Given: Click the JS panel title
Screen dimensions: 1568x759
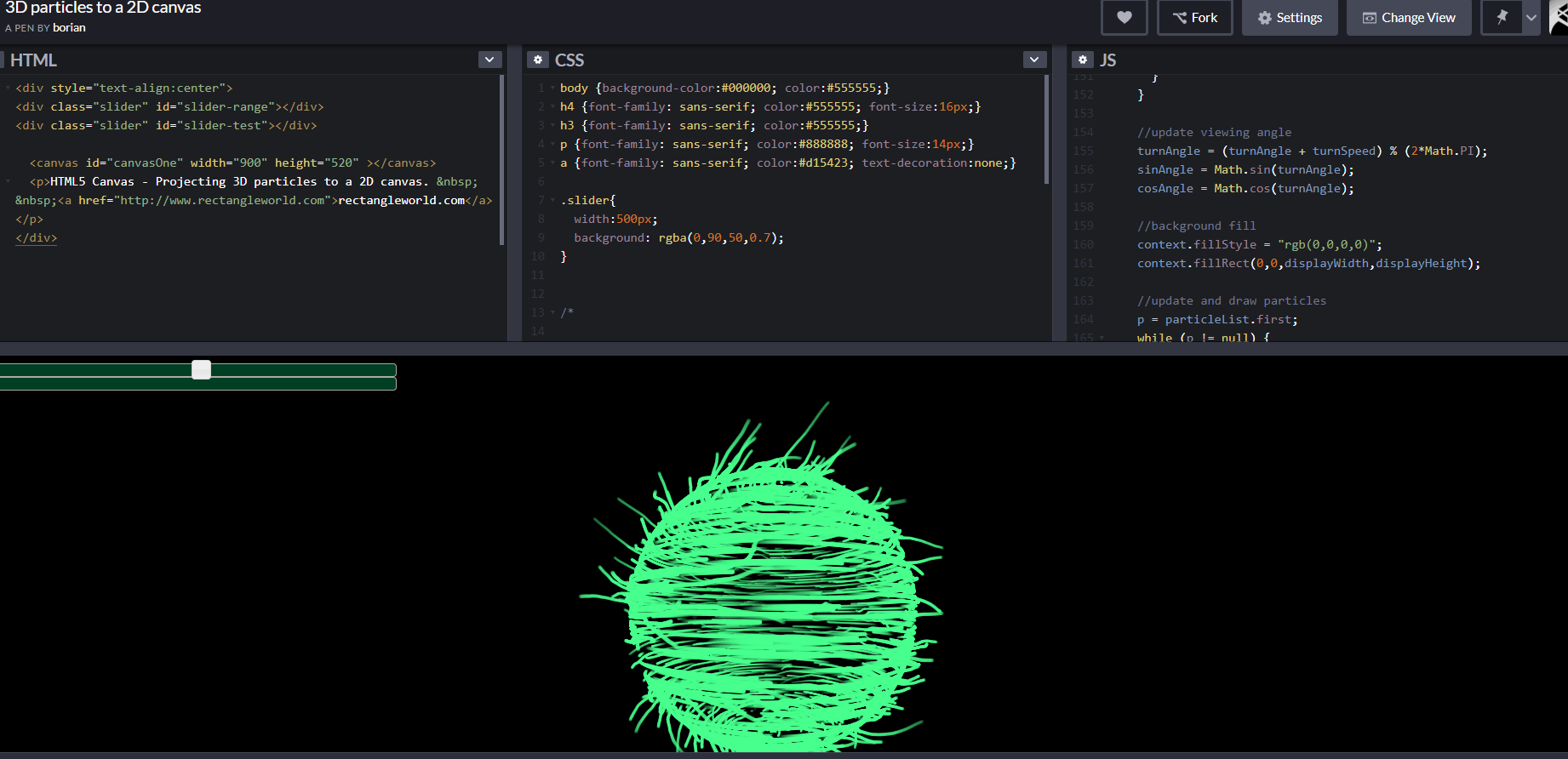Looking at the screenshot, I should tap(1107, 60).
